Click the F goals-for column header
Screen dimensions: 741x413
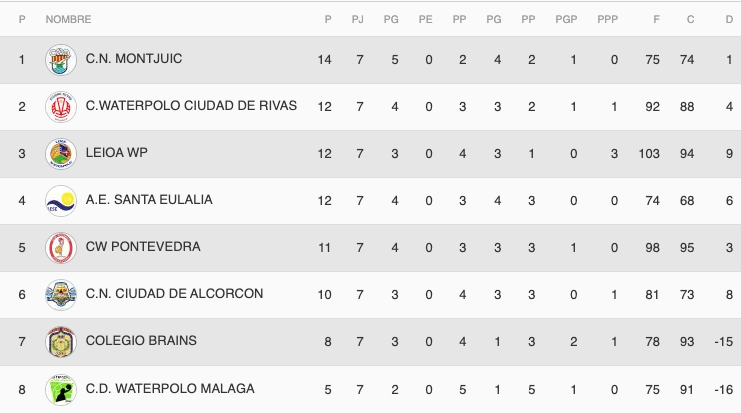pos(656,19)
